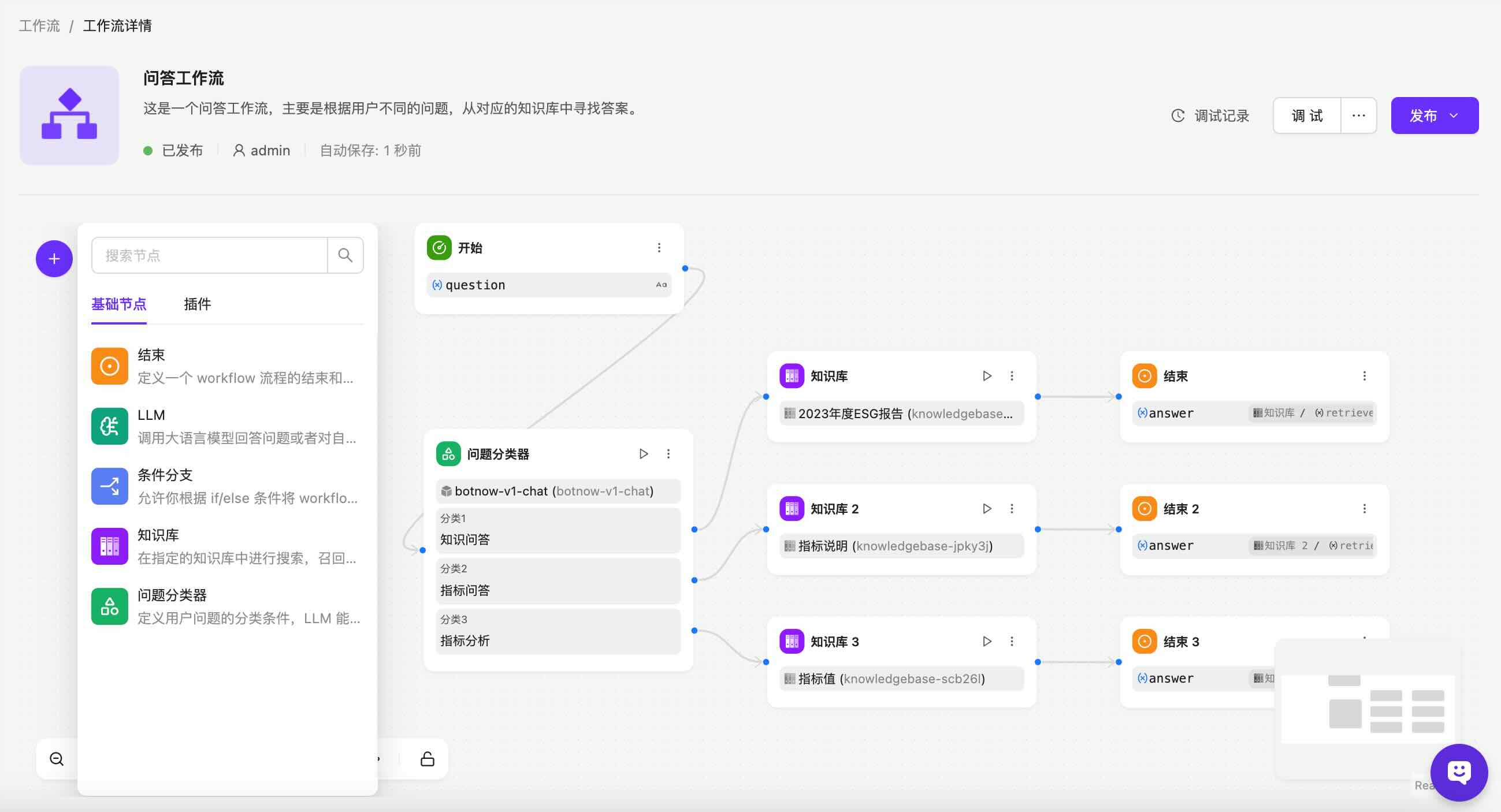Click the 工作流 breadcrumb link
The height and width of the screenshot is (812, 1501).
click(39, 25)
